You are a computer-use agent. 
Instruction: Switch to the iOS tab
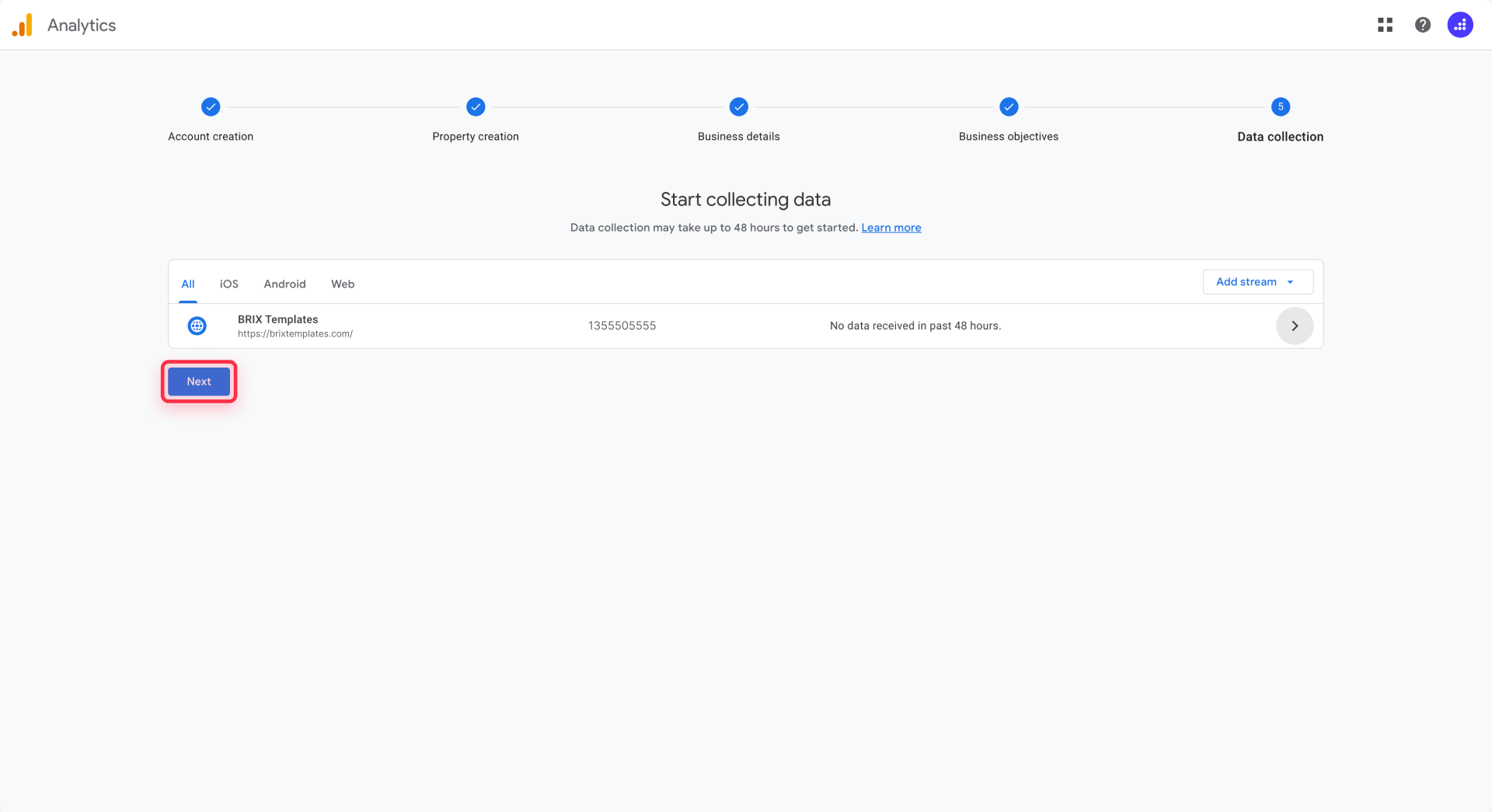pos(228,284)
